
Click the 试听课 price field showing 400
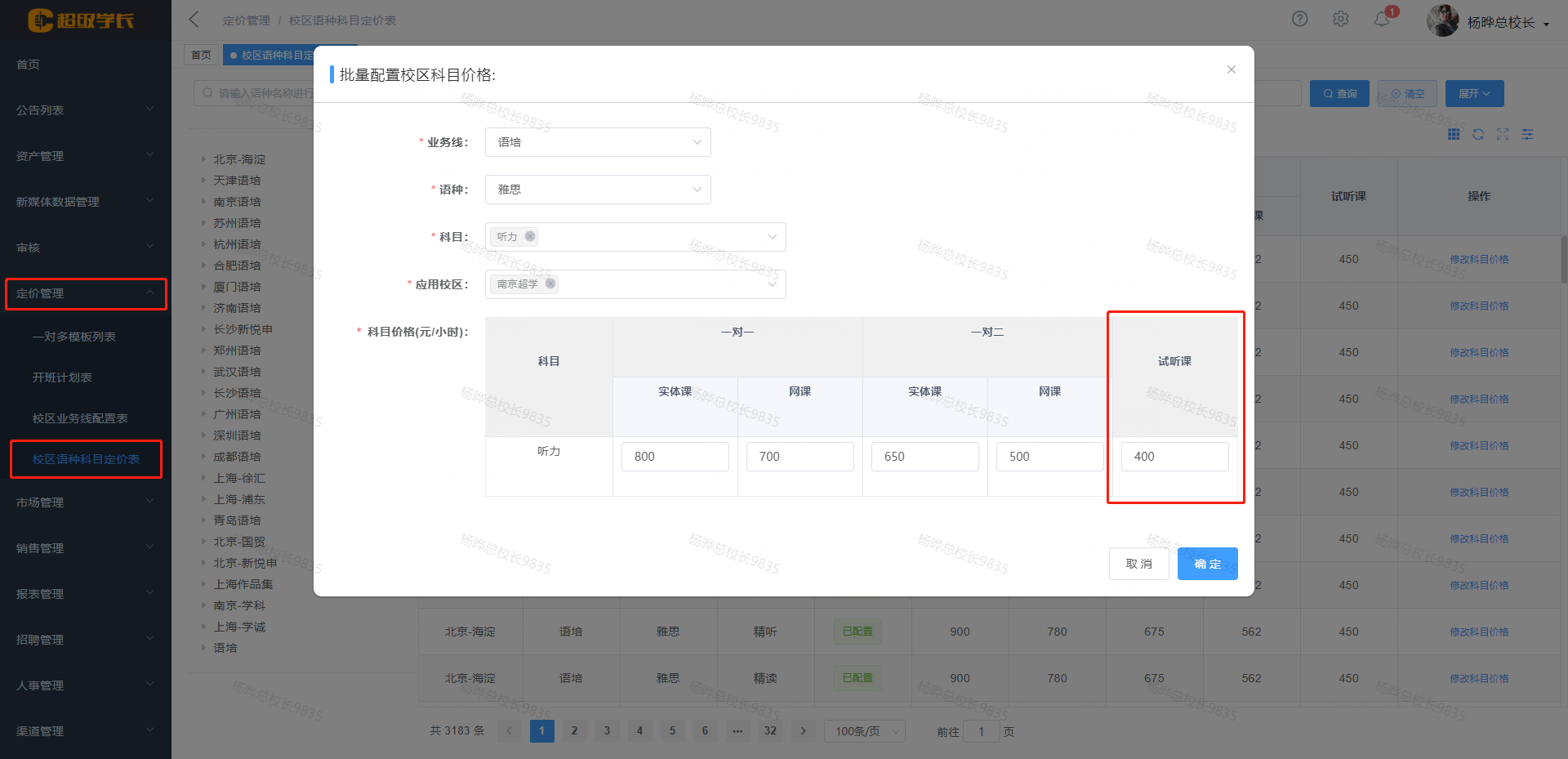(x=1174, y=456)
